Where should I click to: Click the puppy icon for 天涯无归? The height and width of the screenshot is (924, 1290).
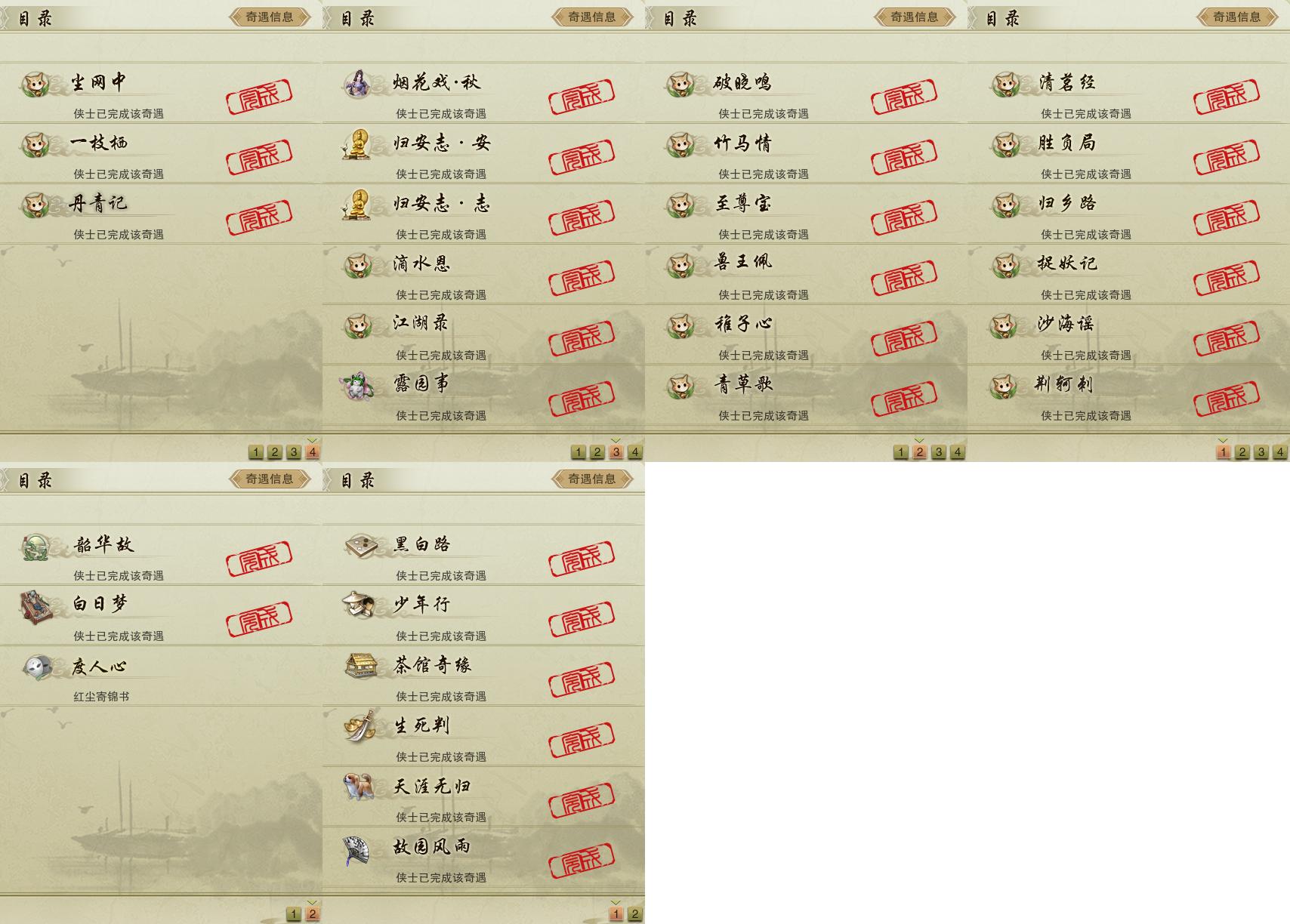[x=356, y=787]
